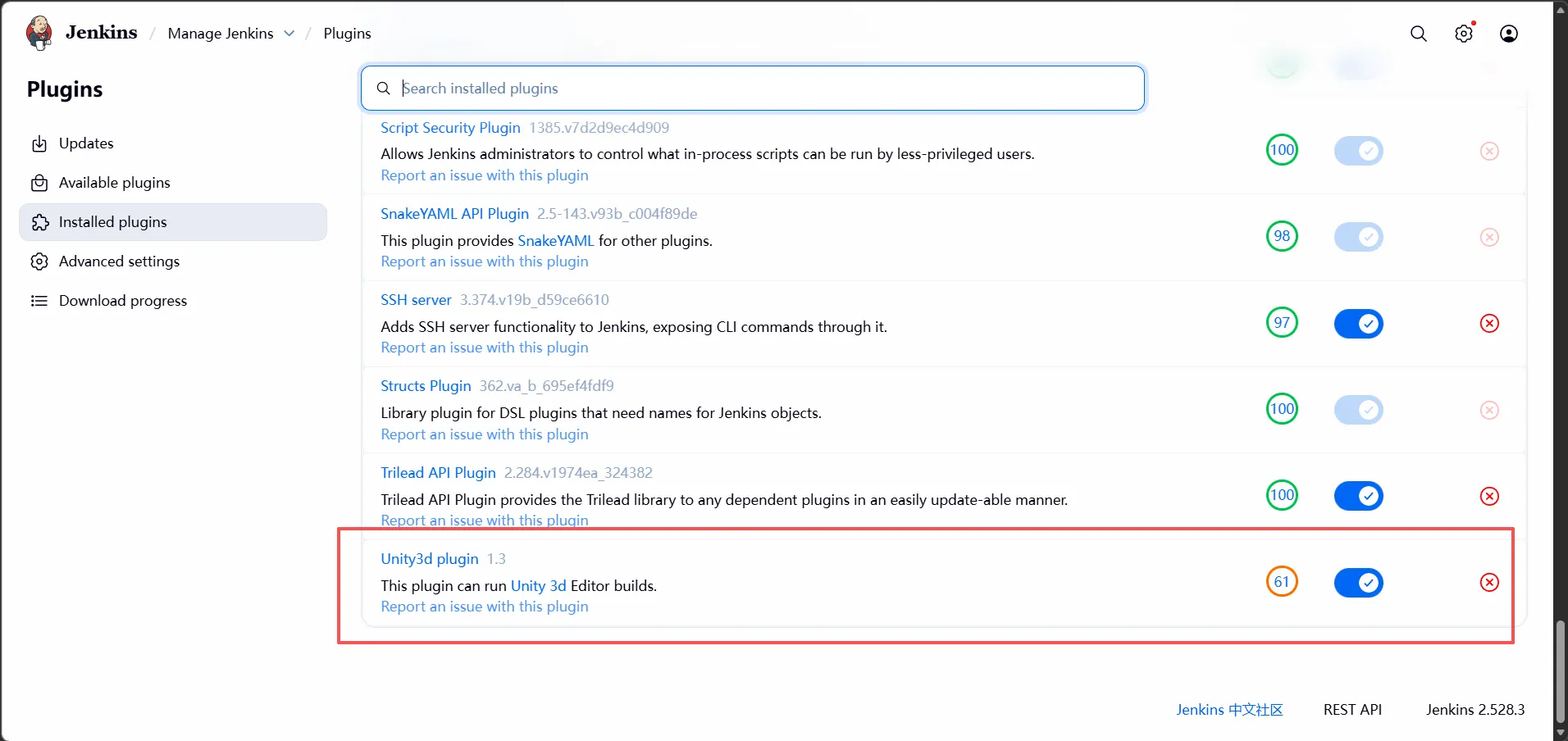This screenshot has height=741, width=1568.
Task: Report an issue with Trilead API Plugin
Action: 484,521
